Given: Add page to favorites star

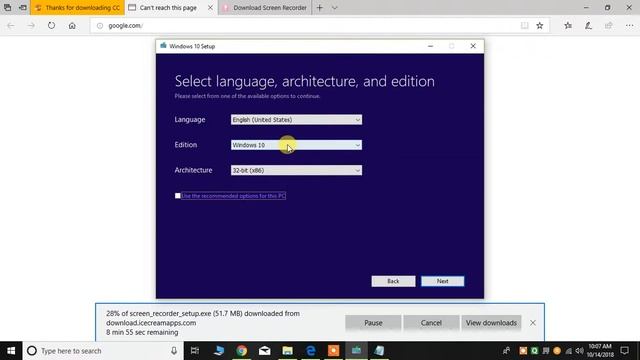Looking at the screenshot, I should pos(540,25).
